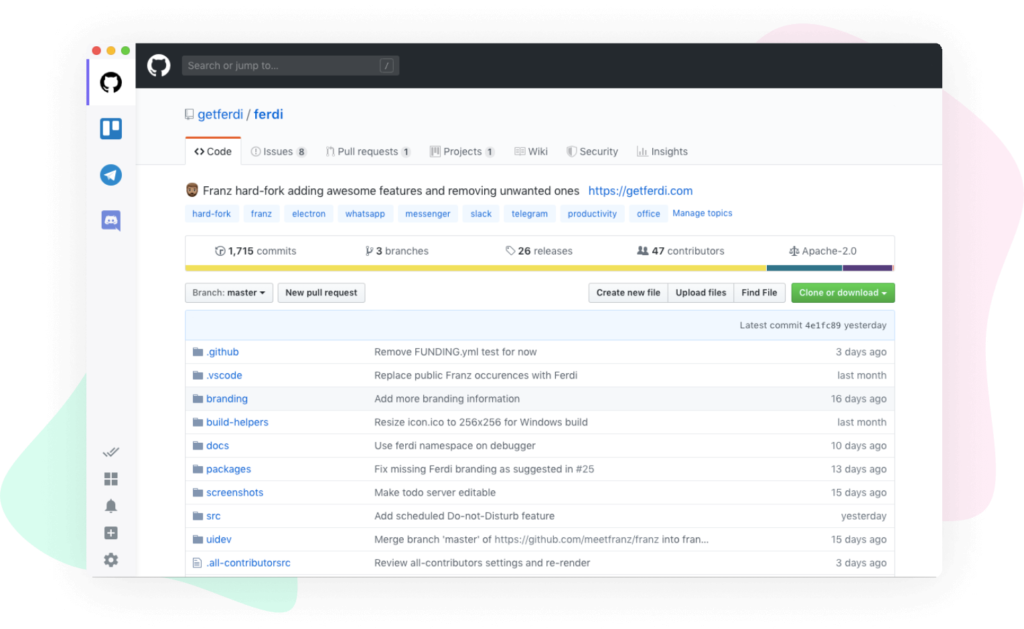Click the .all-contributorsrc file icon
Screen dimensions: 1024x629
pyautogui.click(x=197, y=563)
